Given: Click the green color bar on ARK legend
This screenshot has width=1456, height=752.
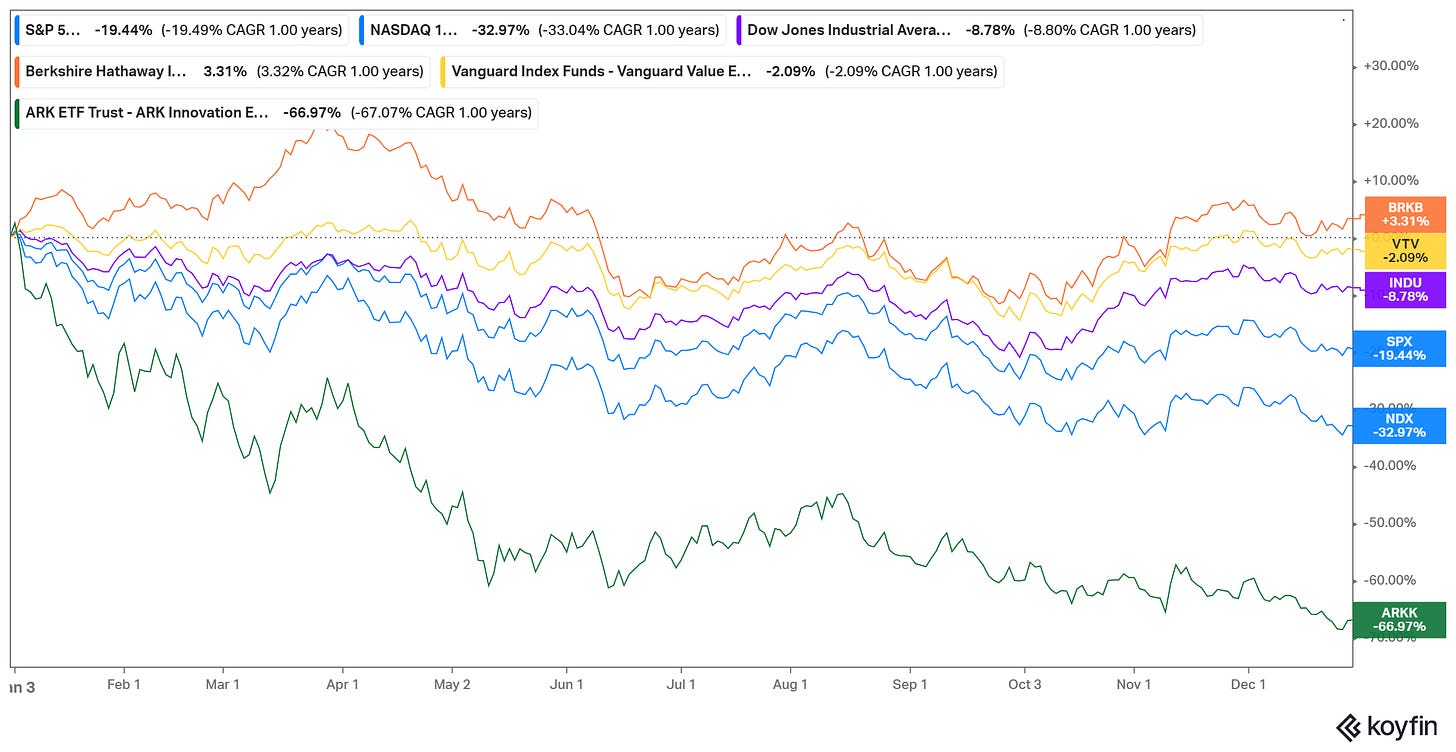Looking at the screenshot, I should 19,112.
